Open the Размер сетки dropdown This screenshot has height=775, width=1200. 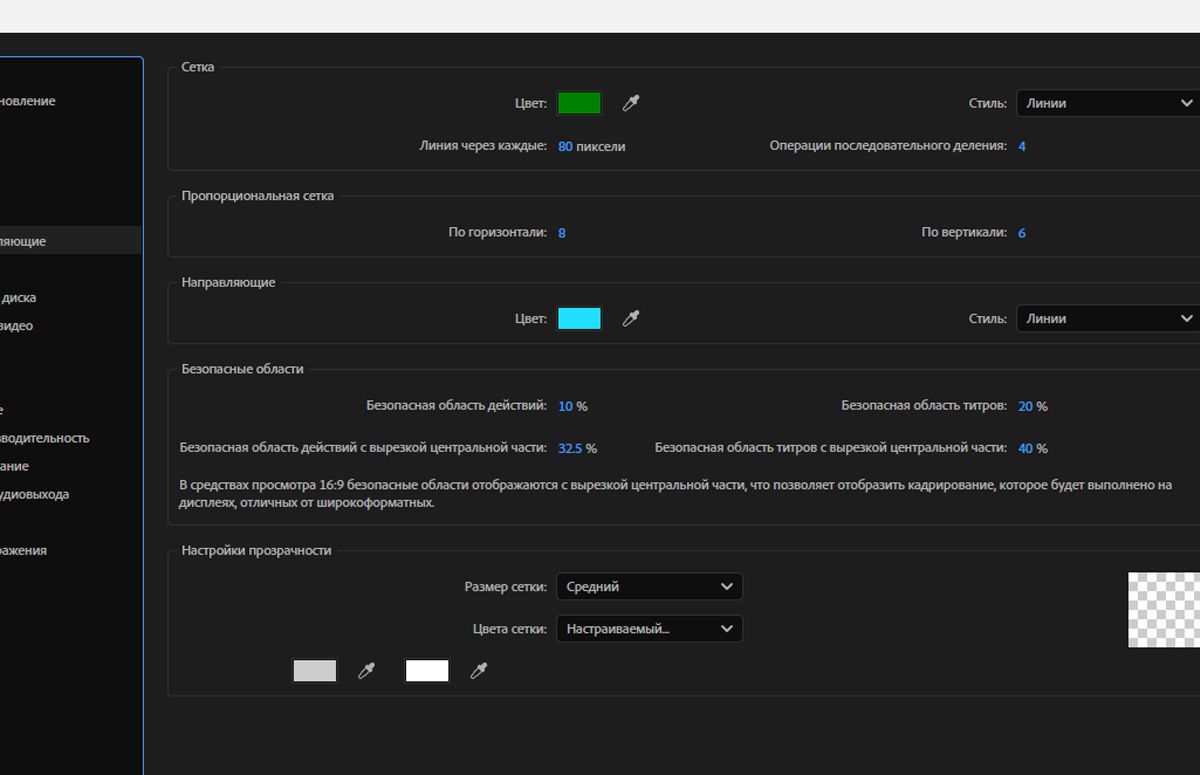[x=650, y=587]
